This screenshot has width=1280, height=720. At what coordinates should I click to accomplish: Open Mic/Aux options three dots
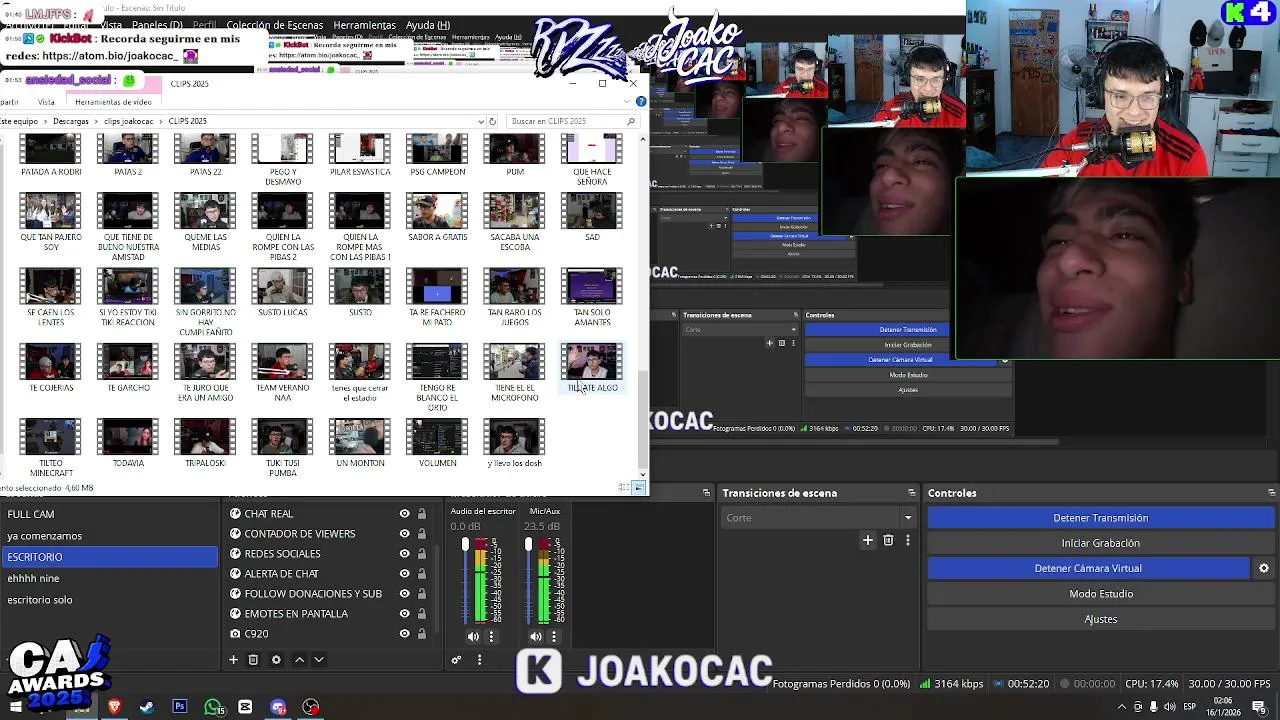[x=554, y=637]
